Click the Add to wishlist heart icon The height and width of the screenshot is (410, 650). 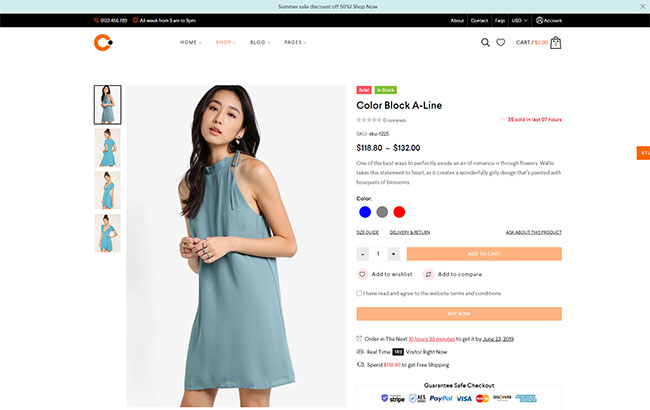[362, 274]
